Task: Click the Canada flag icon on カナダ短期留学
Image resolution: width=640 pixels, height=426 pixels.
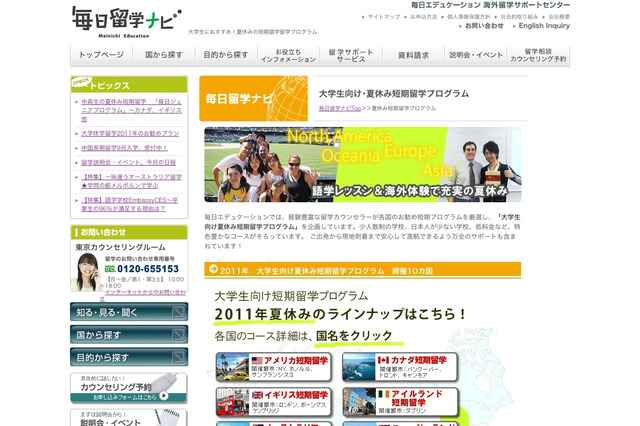Action: 383,360
